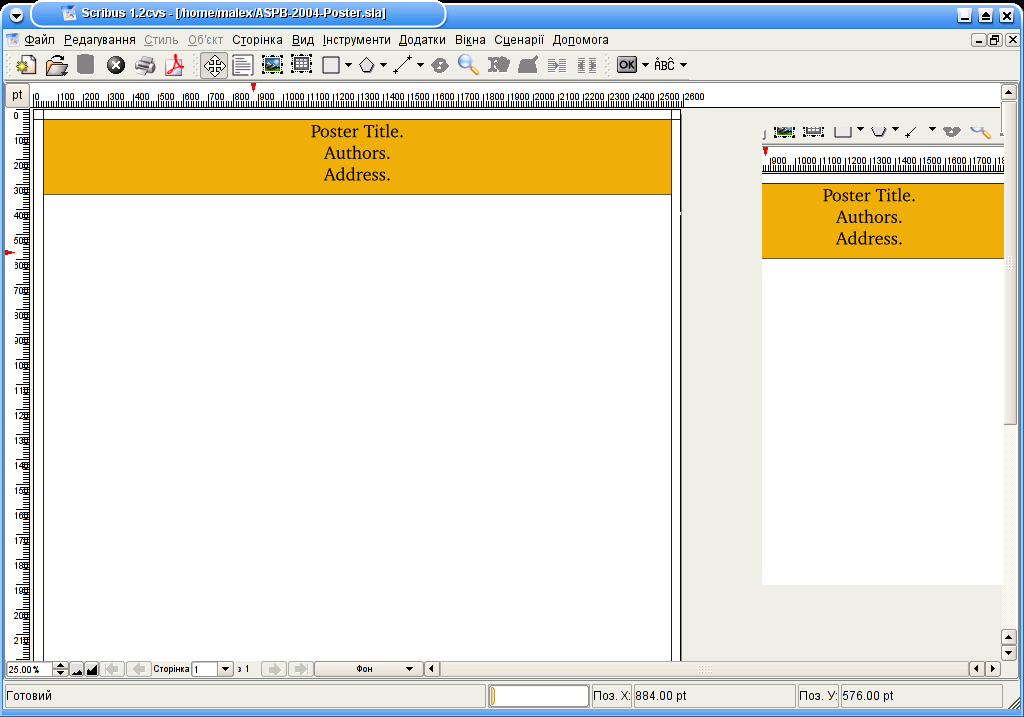This screenshot has height=717, width=1024.
Task: Click the Export as PDF icon
Action: point(174,65)
